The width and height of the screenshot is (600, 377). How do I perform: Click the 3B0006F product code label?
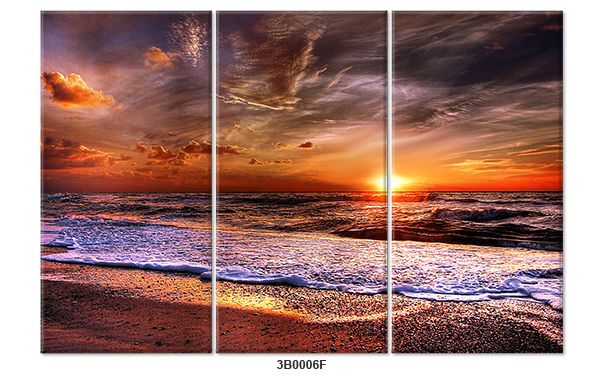[301, 365]
